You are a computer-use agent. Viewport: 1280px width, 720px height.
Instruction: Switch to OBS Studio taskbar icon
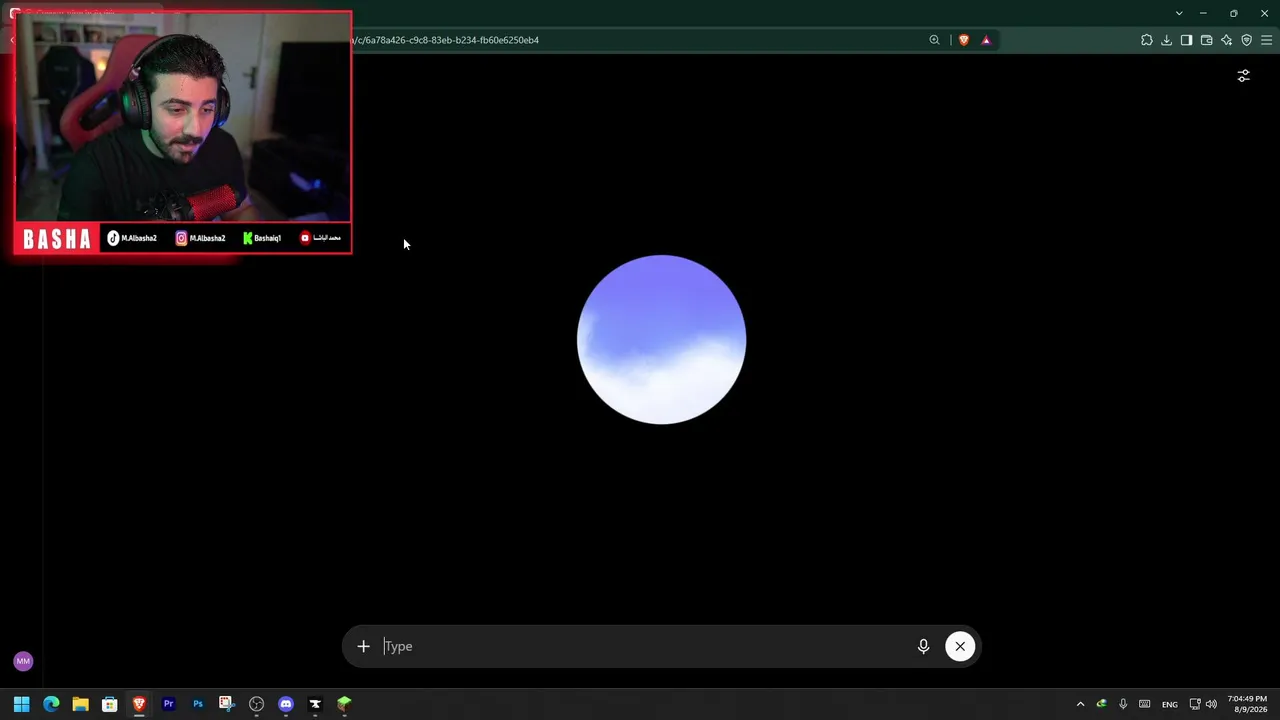[x=256, y=704]
